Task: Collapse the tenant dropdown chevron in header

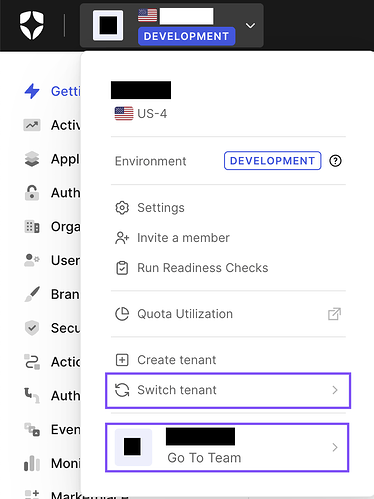Action: point(250,25)
